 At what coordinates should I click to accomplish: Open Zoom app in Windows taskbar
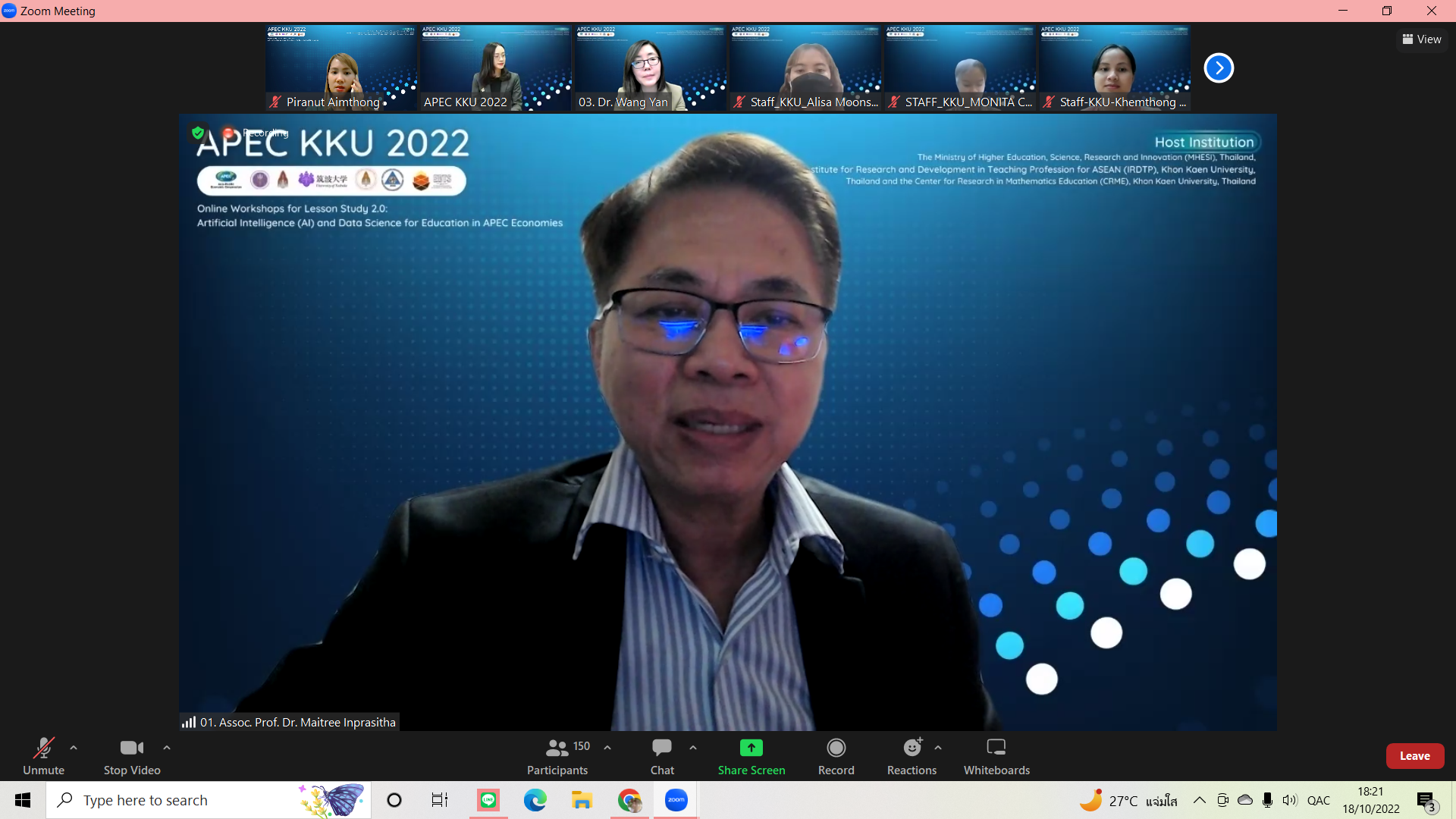click(x=676, y=800)
